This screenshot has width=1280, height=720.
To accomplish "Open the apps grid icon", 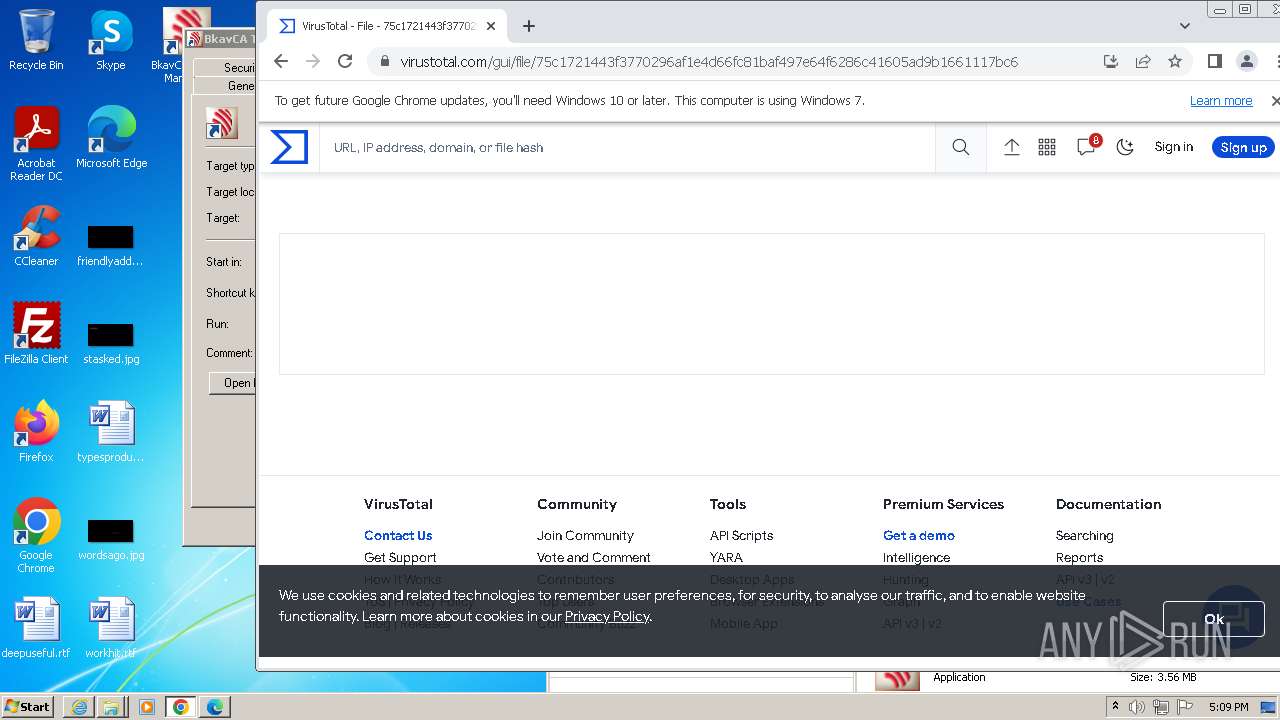I will pyautogui.click(x=1047, y=147).
